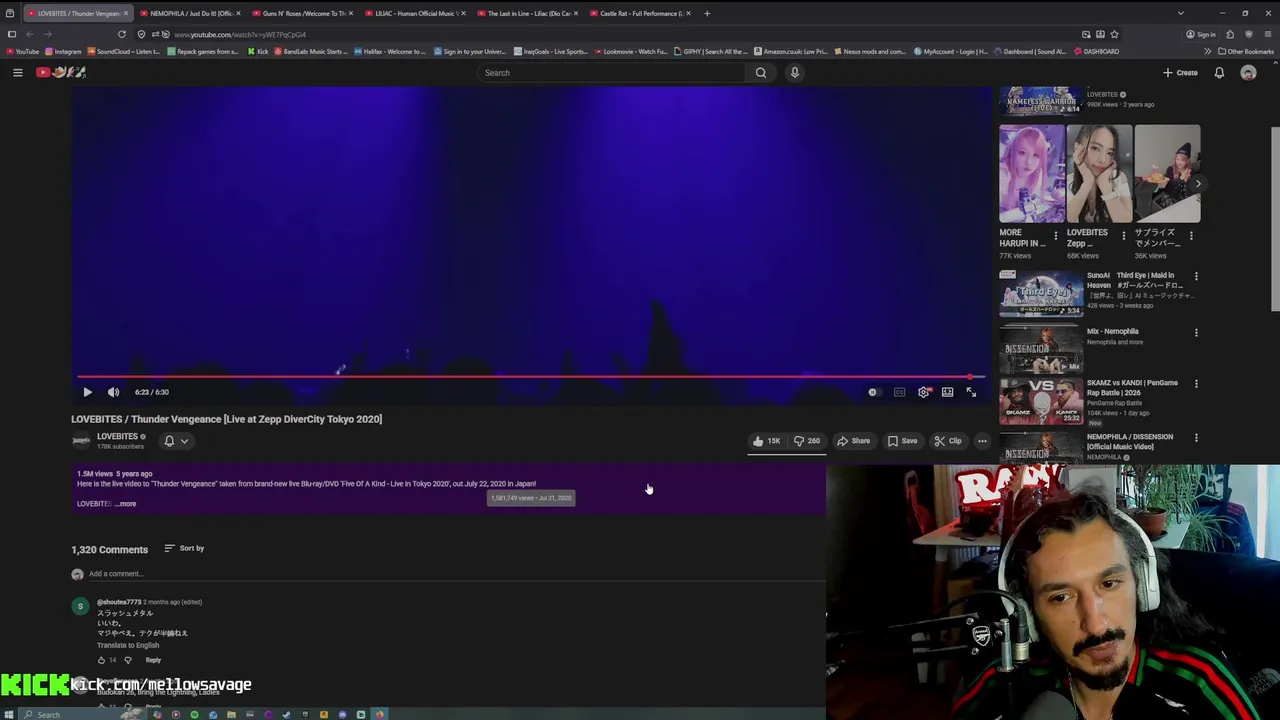
Task: Open the LOVEBITES channel name link
Action: pos(117,436)
